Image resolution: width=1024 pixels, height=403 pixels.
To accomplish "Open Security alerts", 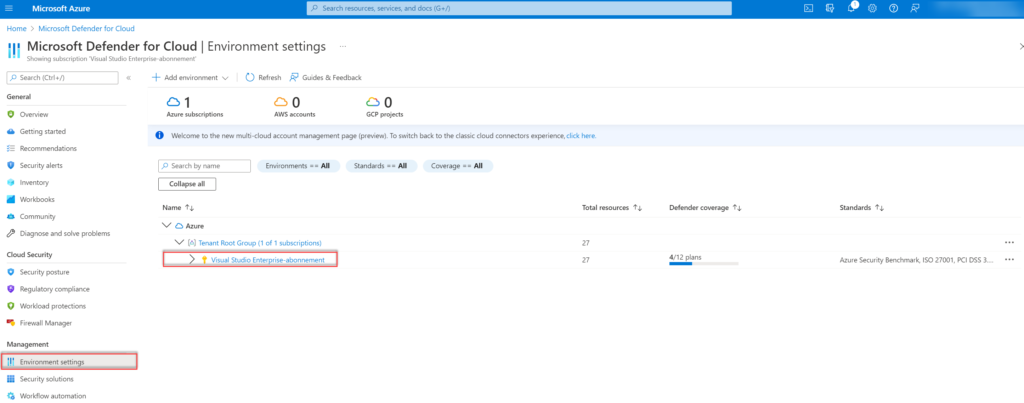I will pyautogui.click(x=41, y=165).
